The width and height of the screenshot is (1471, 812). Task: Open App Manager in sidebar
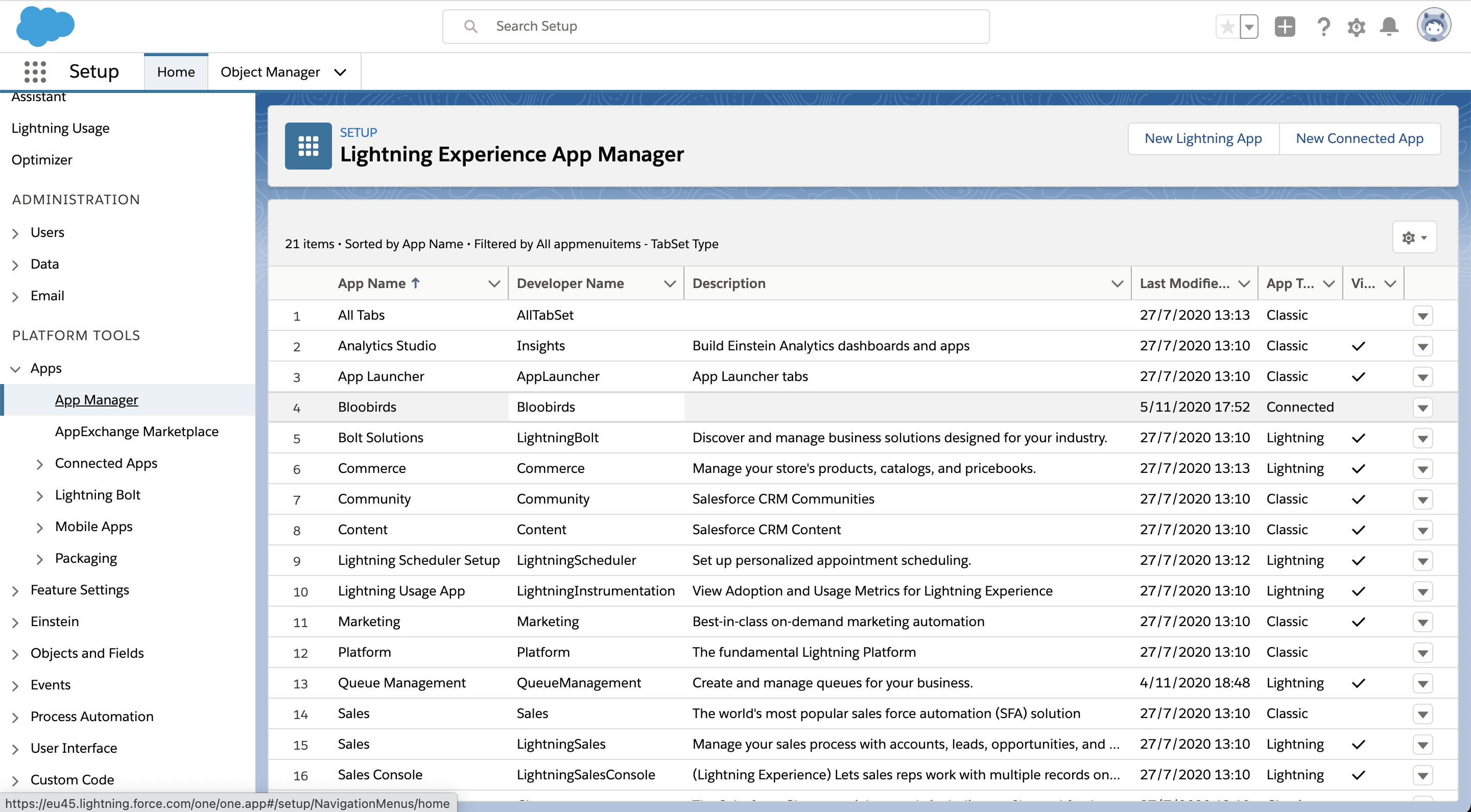tap(97, 400)
